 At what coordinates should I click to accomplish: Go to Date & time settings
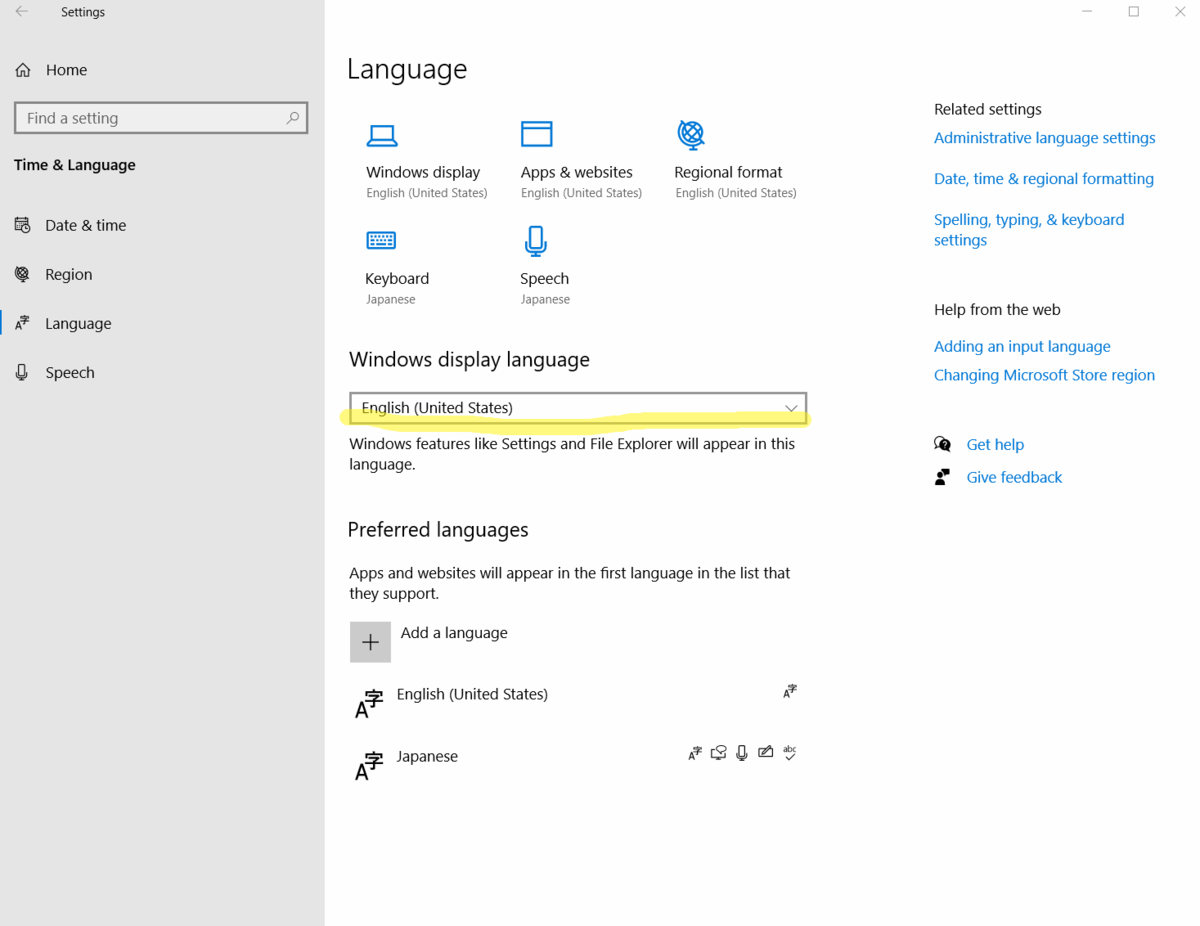[85, 225]
